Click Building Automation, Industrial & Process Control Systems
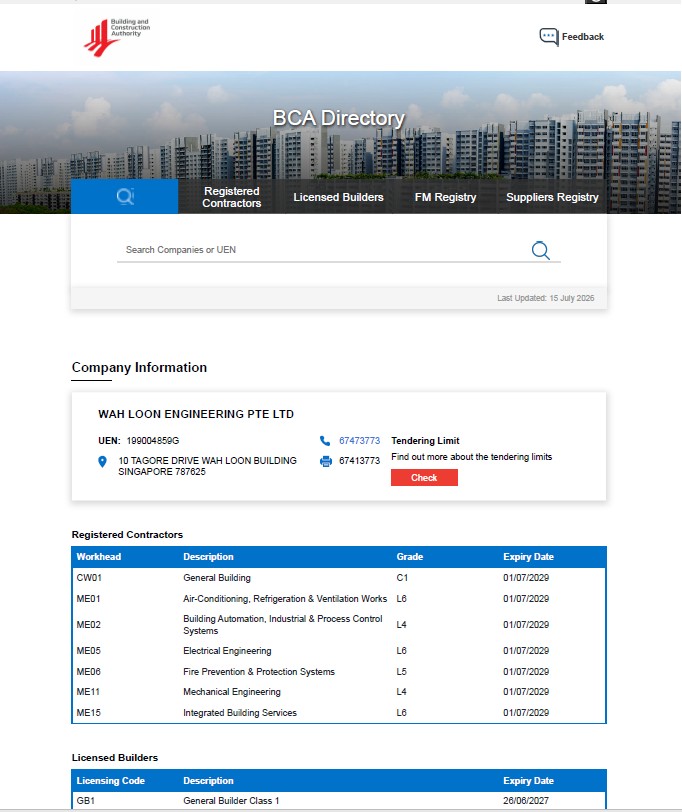The width and height of the screenshot is (682, 812). pyautogui.click(x=283, y=625)
